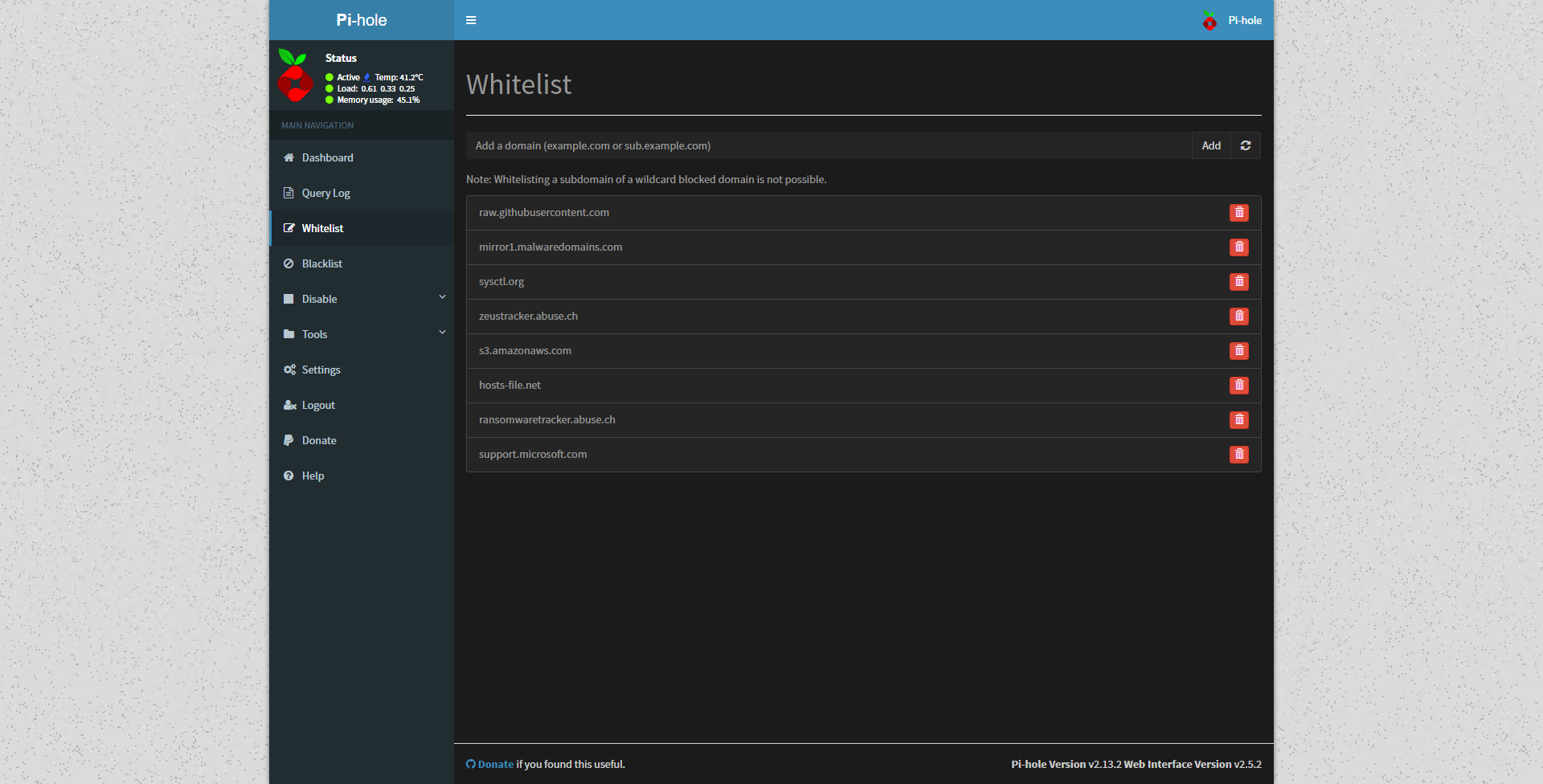Delete ransomwaretracker.abuse.ch entry
Image resolution: width=1543 pixels, height=784 pixels.
pyautogui.click(x=1238, y=420)
